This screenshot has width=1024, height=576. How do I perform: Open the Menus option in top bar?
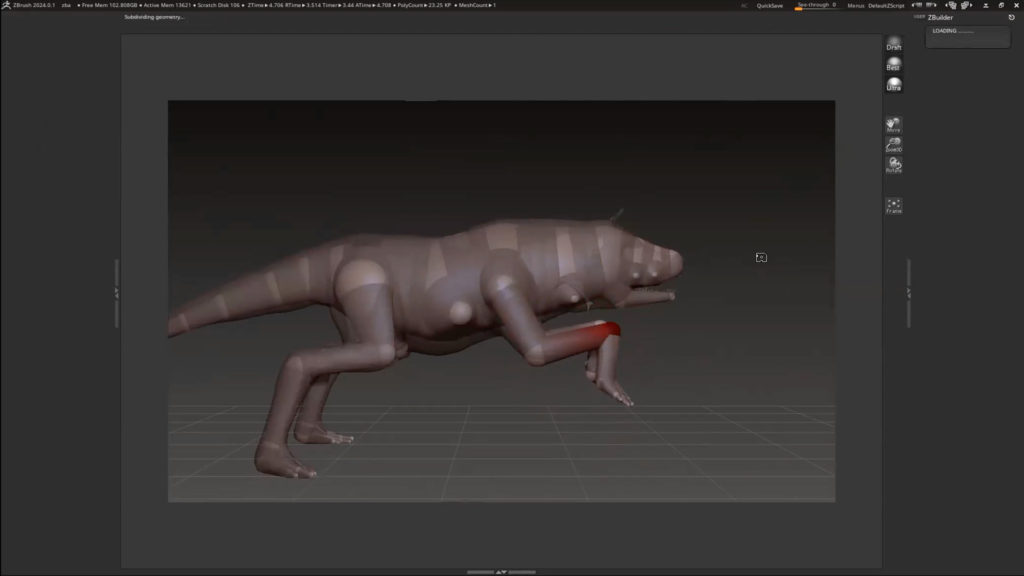pyautogui.click(x=856, y=5)
